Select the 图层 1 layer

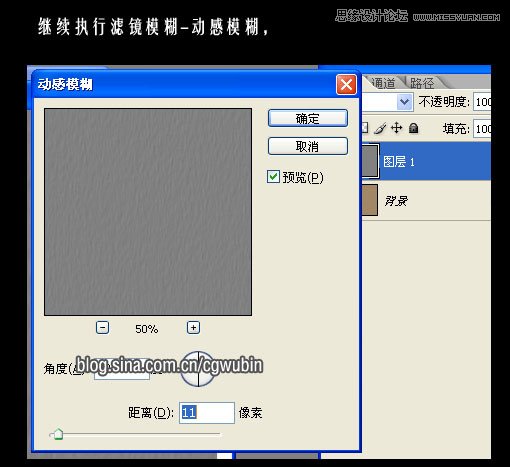click(x=426, y=162)
